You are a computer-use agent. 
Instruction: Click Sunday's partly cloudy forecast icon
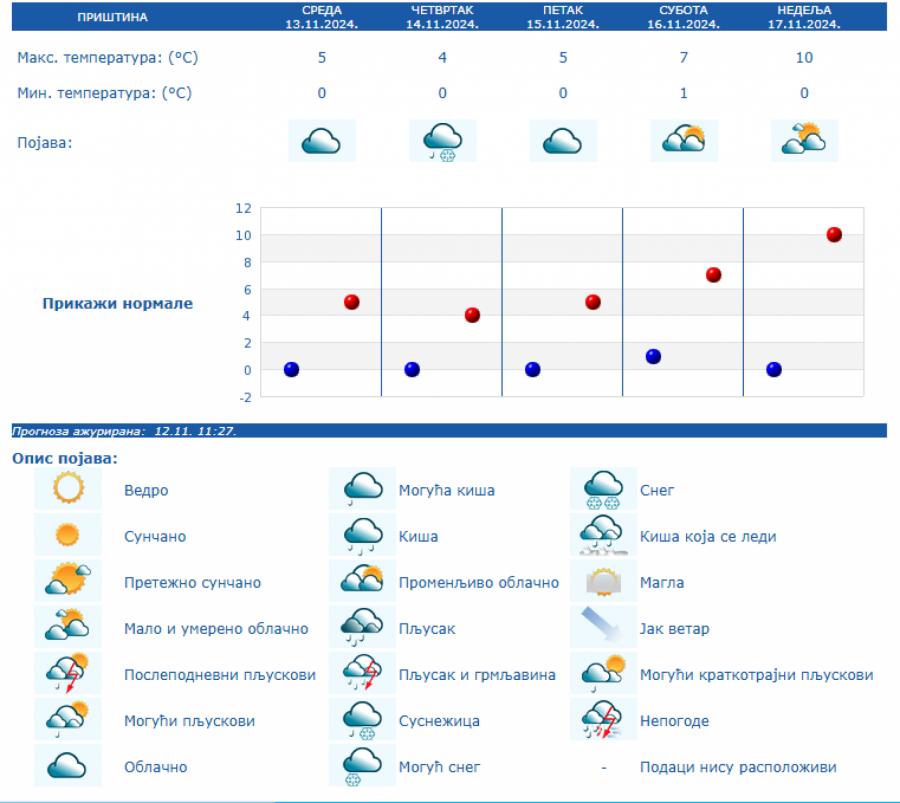804,141
